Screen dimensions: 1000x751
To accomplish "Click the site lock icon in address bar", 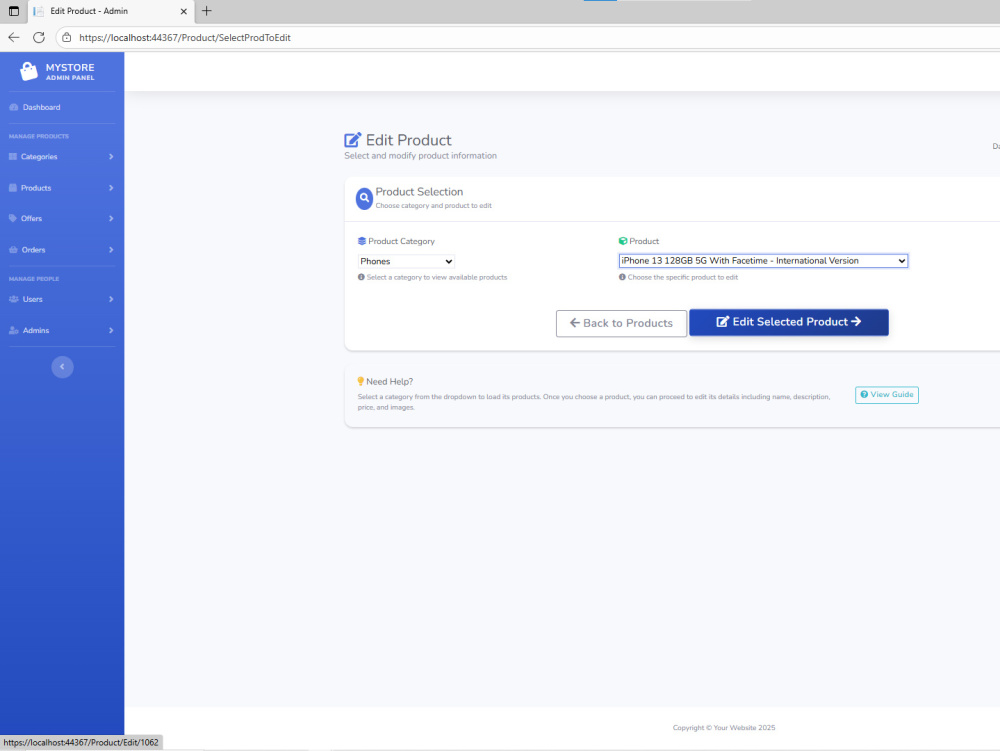I will pyautogui.click(x=66, y=38).
